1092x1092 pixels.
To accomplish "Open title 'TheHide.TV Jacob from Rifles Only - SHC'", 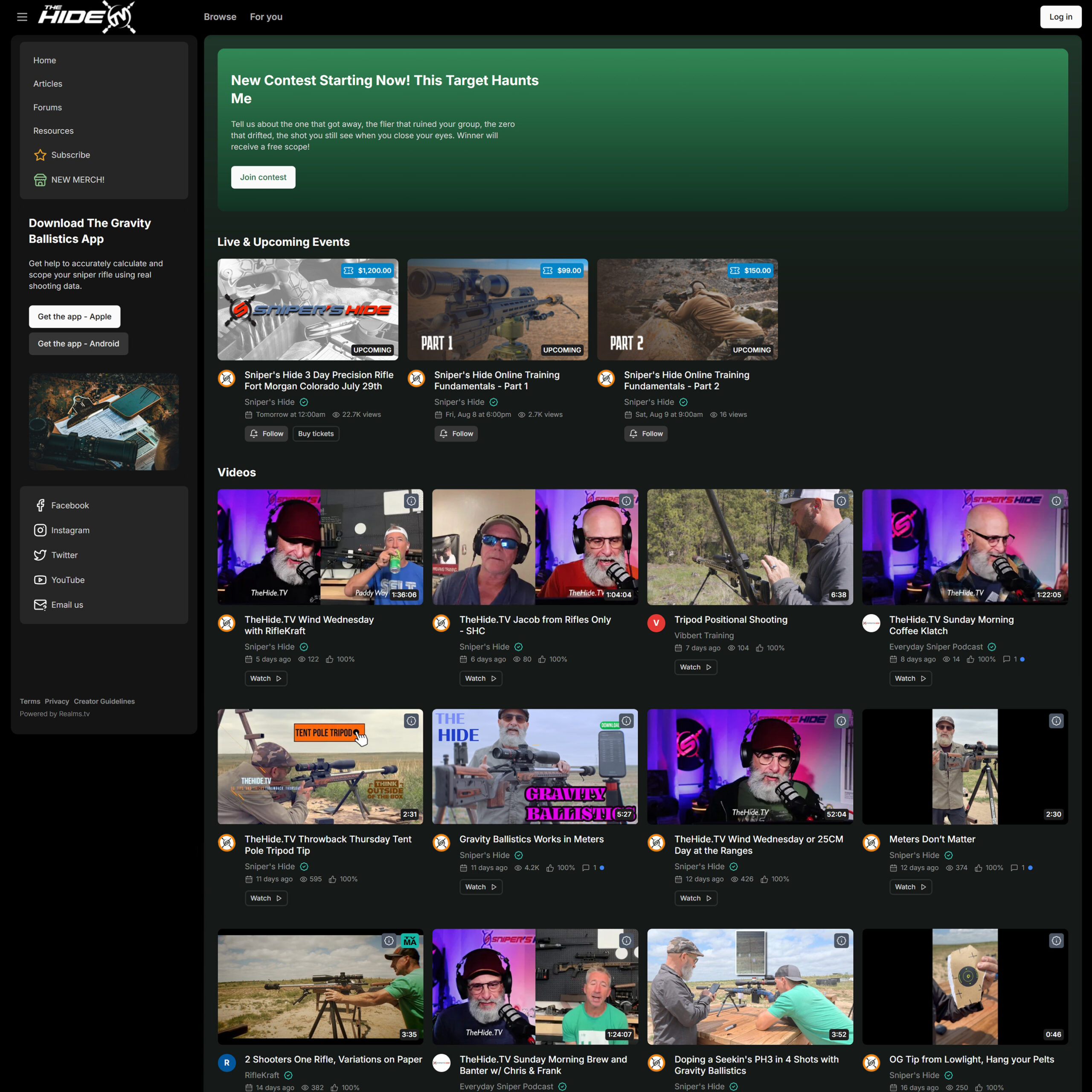I will click(535, 625).
